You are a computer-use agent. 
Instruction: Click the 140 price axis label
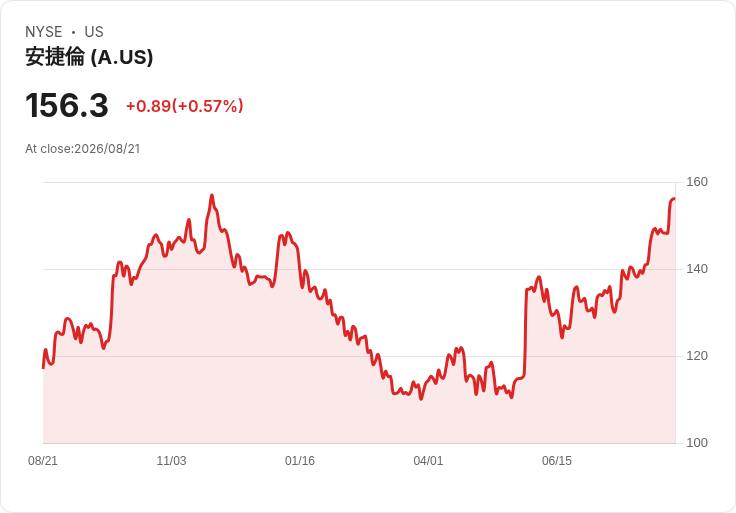[x=697, y=269]
